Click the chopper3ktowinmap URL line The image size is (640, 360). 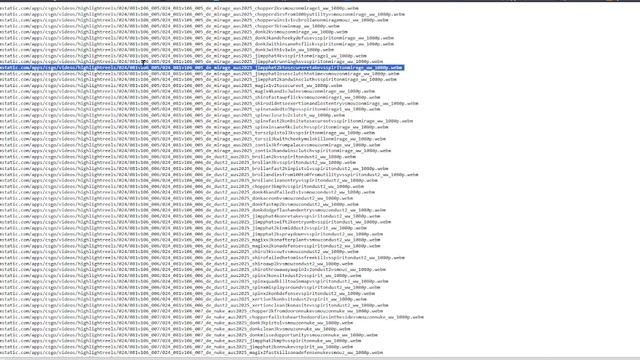tap(170, 26)
